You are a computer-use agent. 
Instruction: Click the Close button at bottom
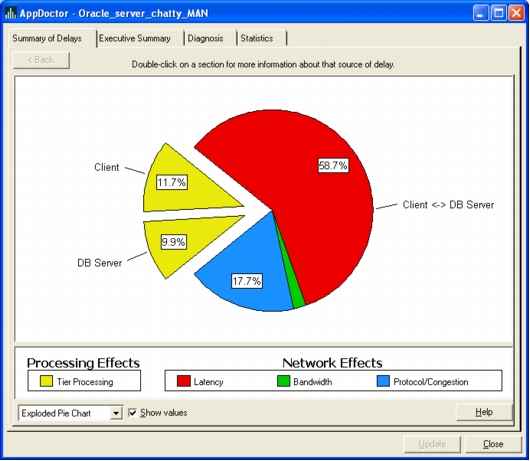(x=493, y=444)
